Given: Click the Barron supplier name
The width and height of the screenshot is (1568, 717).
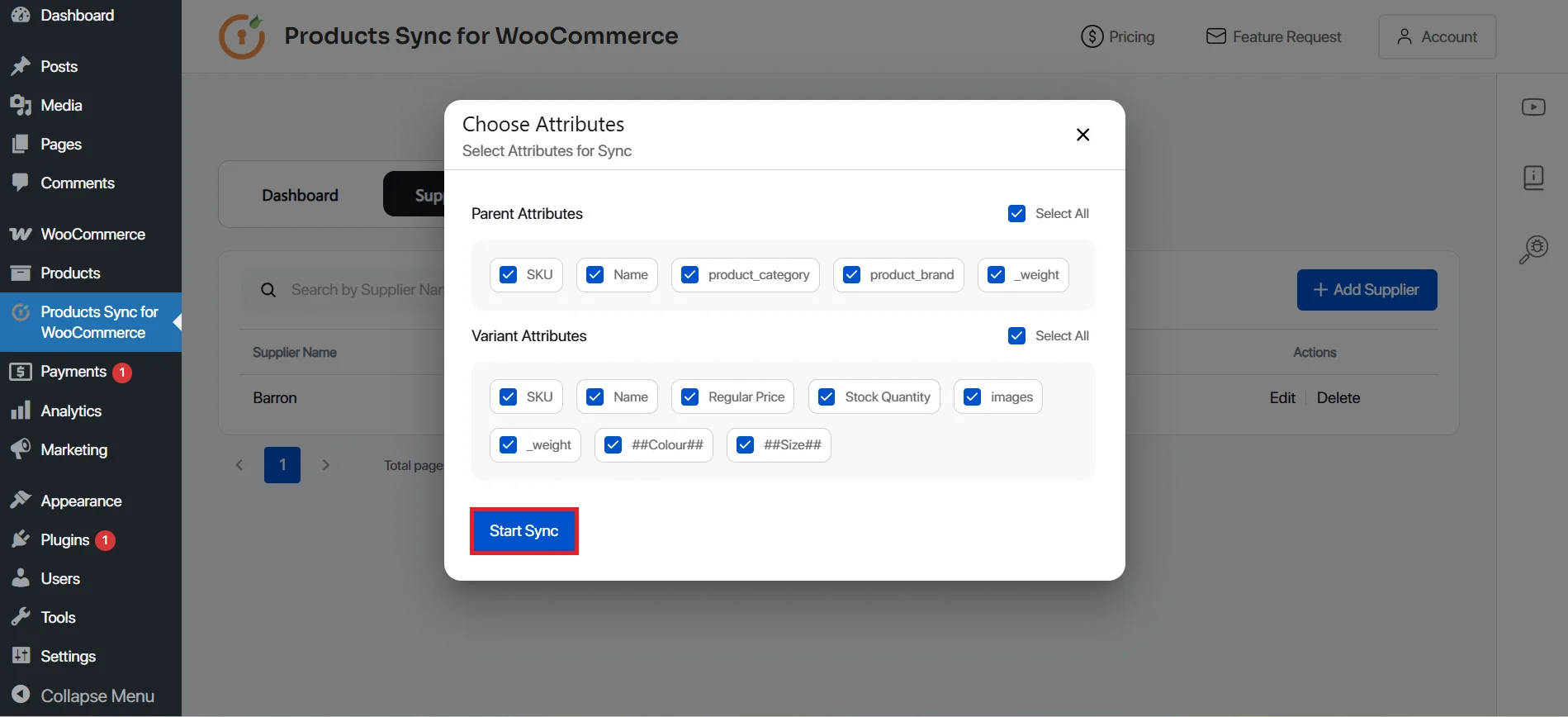Looking at the screenshot, I should point(275,397).
